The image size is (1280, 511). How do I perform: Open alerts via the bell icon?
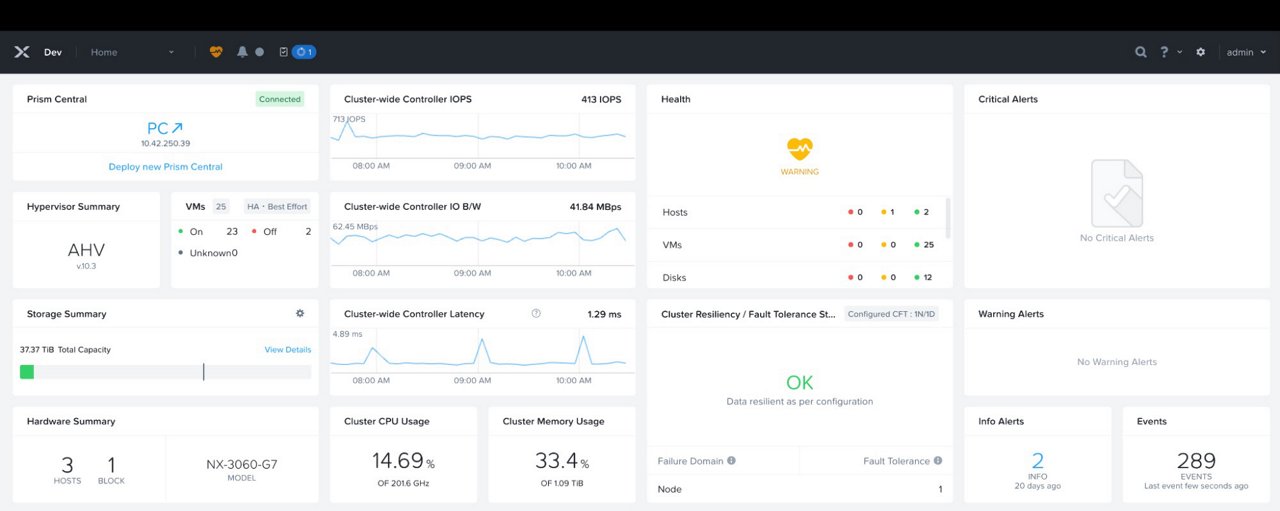(x=242, y=52)
